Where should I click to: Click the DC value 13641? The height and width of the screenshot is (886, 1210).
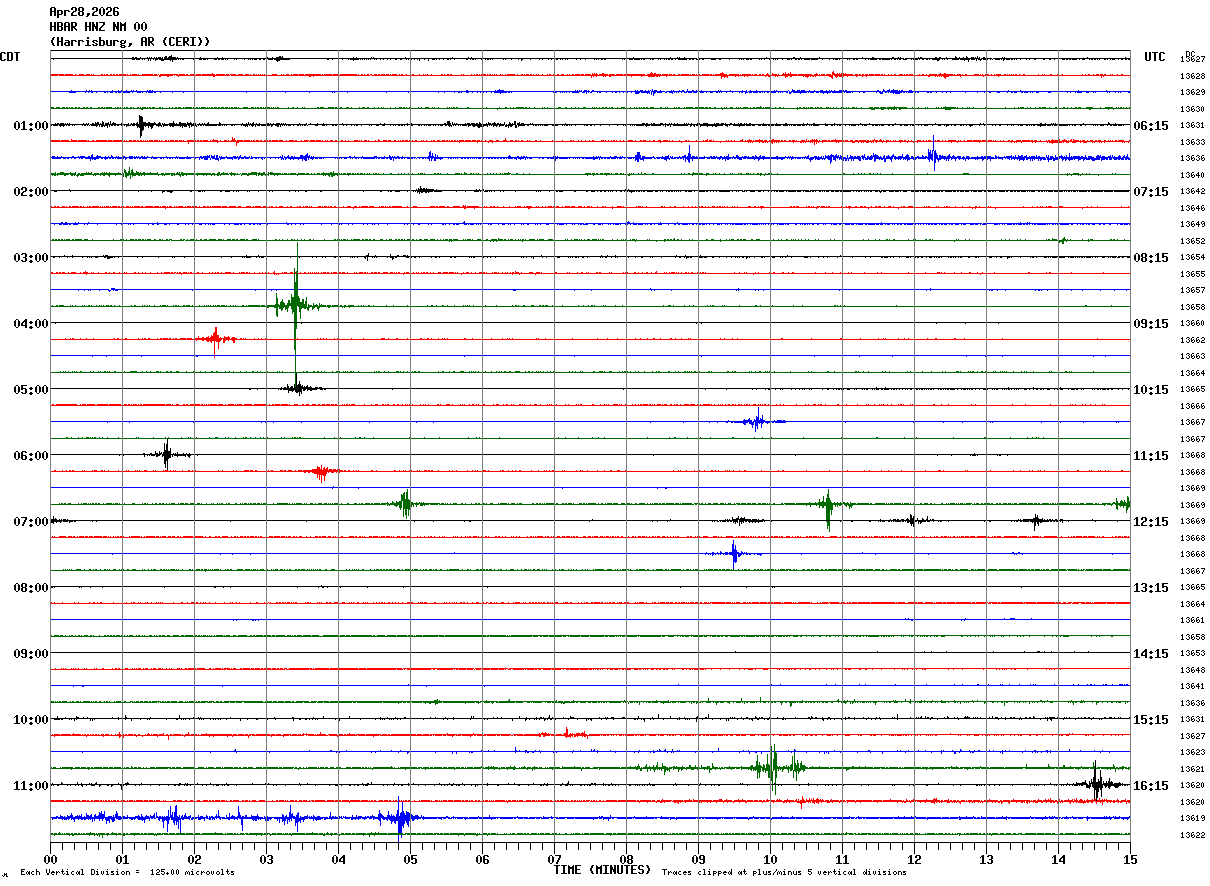click(x=1192, y=686)
